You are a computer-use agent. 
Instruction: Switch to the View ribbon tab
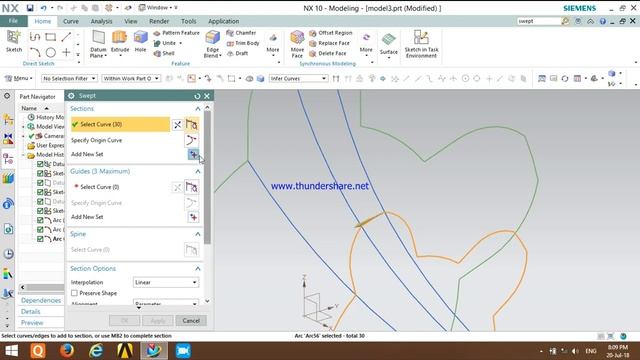[x=131, y=21]
